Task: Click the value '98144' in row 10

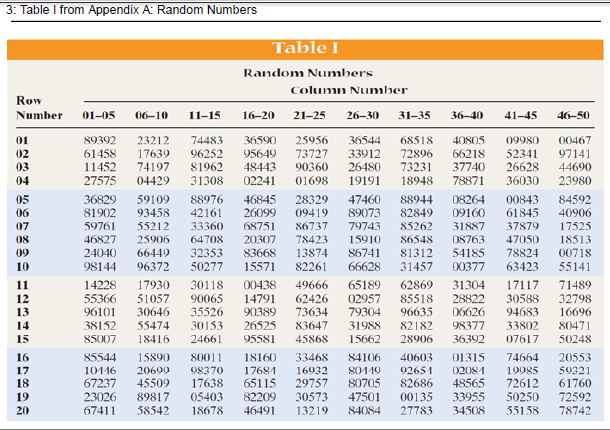Action: pos(100,267)
